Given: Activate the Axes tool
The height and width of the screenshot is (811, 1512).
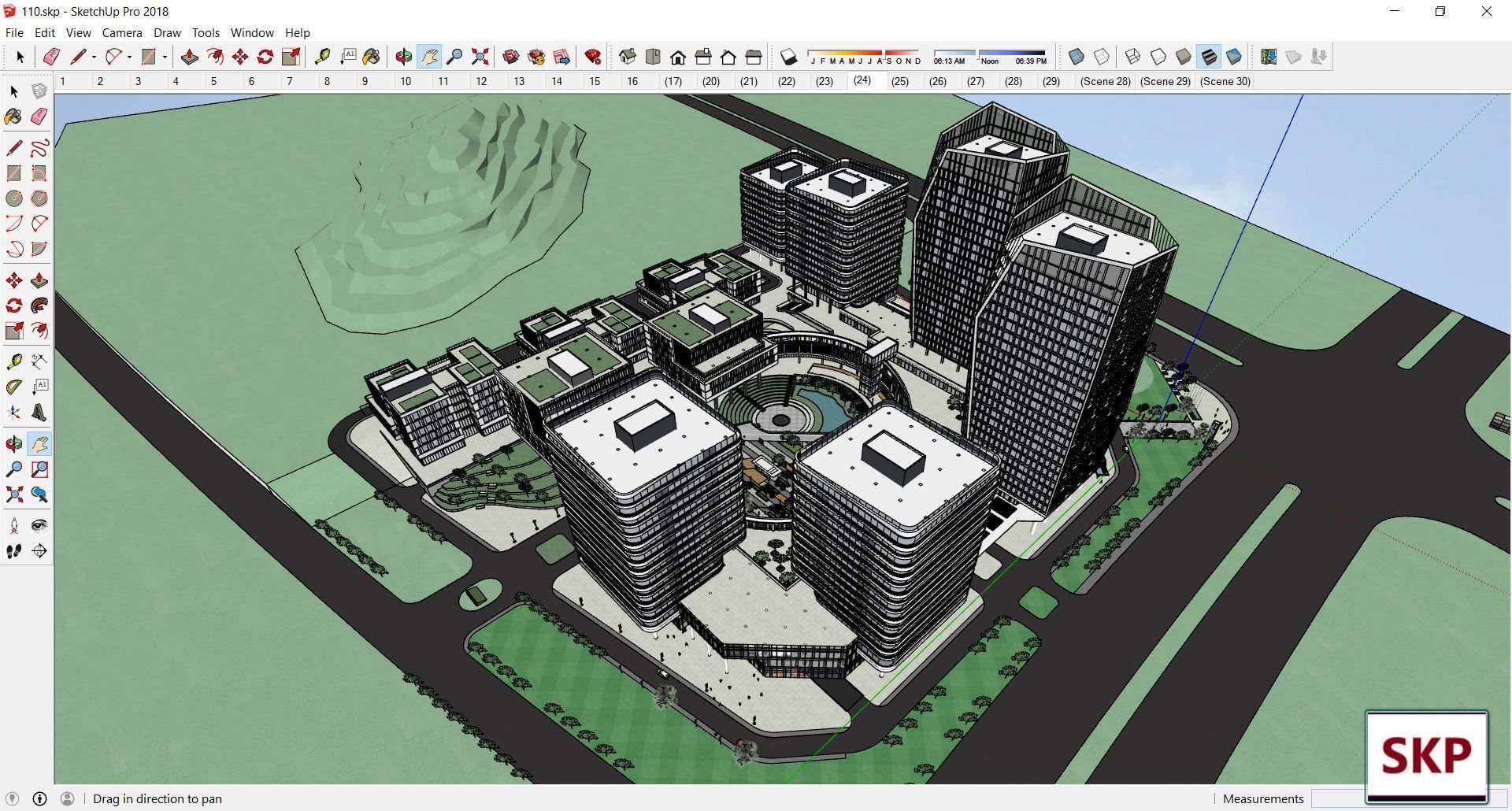Looking at the screenshot, I should 14,413.
